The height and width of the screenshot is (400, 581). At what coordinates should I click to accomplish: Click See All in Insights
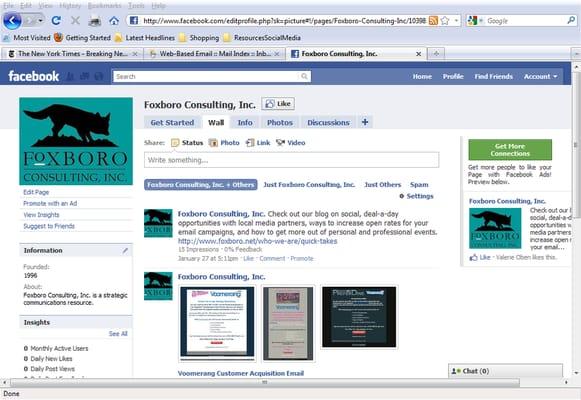pyautogui.click(x=118, y=334)
